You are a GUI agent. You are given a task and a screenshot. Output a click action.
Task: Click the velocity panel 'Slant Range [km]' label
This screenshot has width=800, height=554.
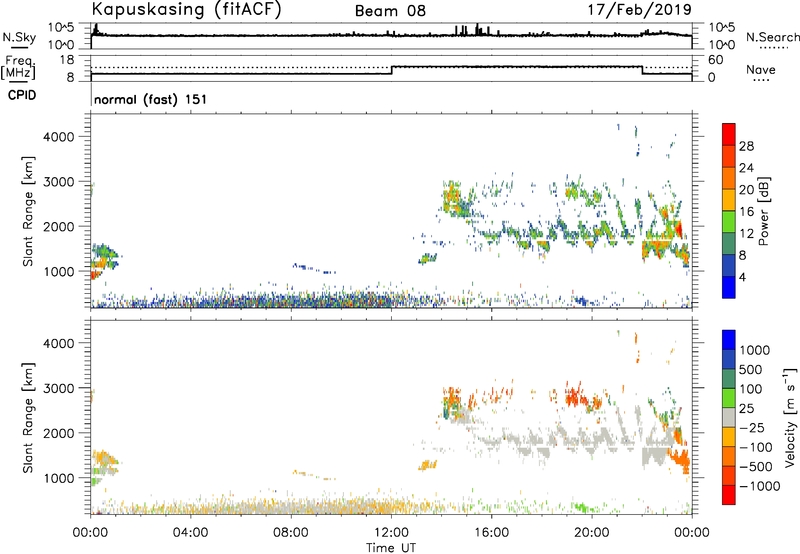pos(28,418)
